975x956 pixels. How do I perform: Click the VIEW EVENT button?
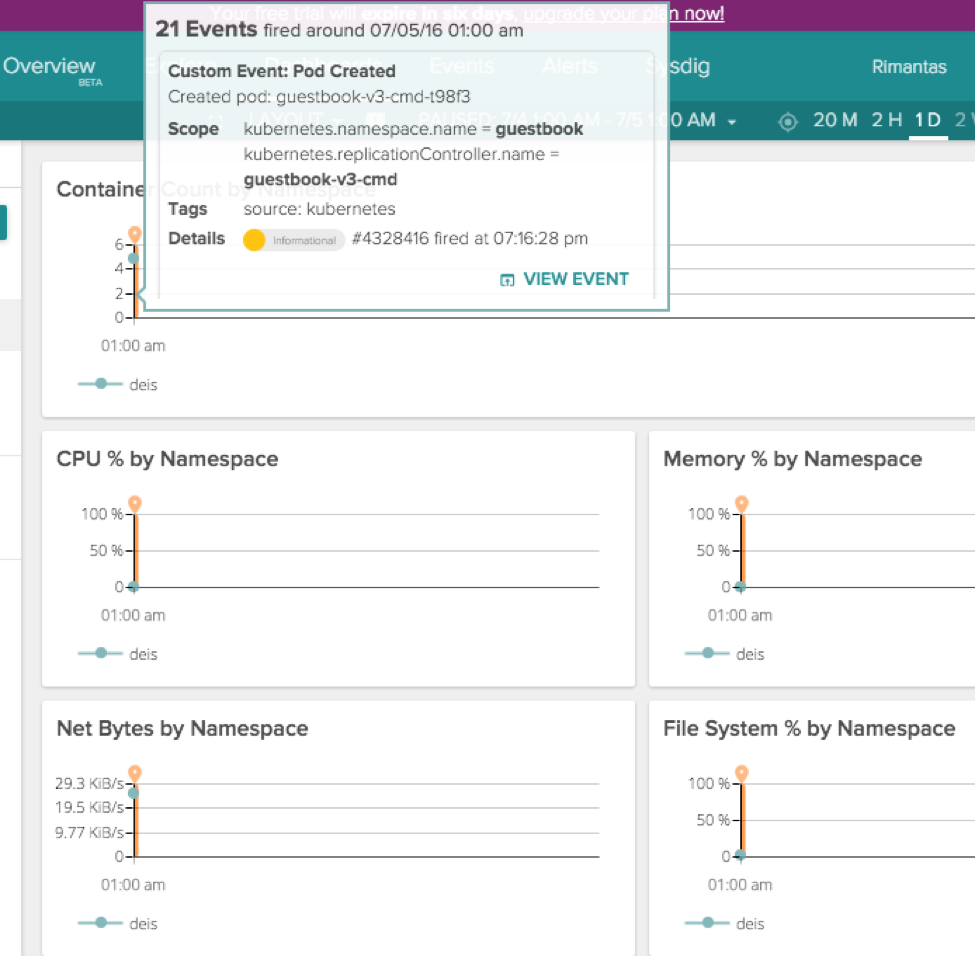(x=565, y=279)
